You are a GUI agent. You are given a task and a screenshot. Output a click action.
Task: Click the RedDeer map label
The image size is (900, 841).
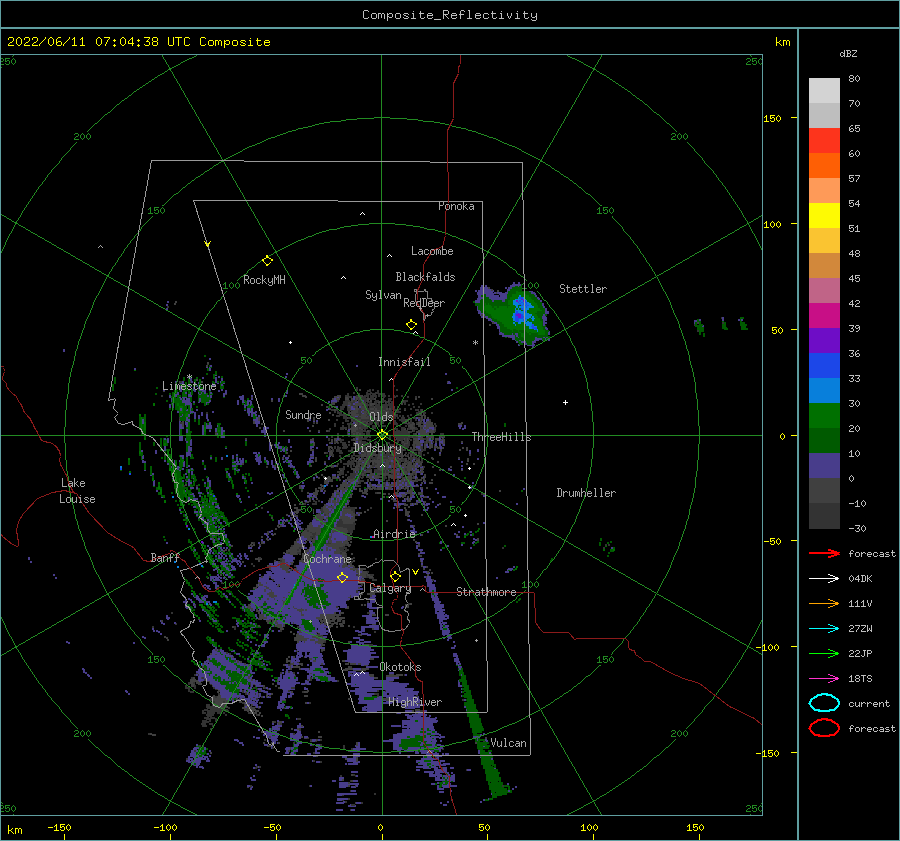pyautogui.click(x=424, y=303)
